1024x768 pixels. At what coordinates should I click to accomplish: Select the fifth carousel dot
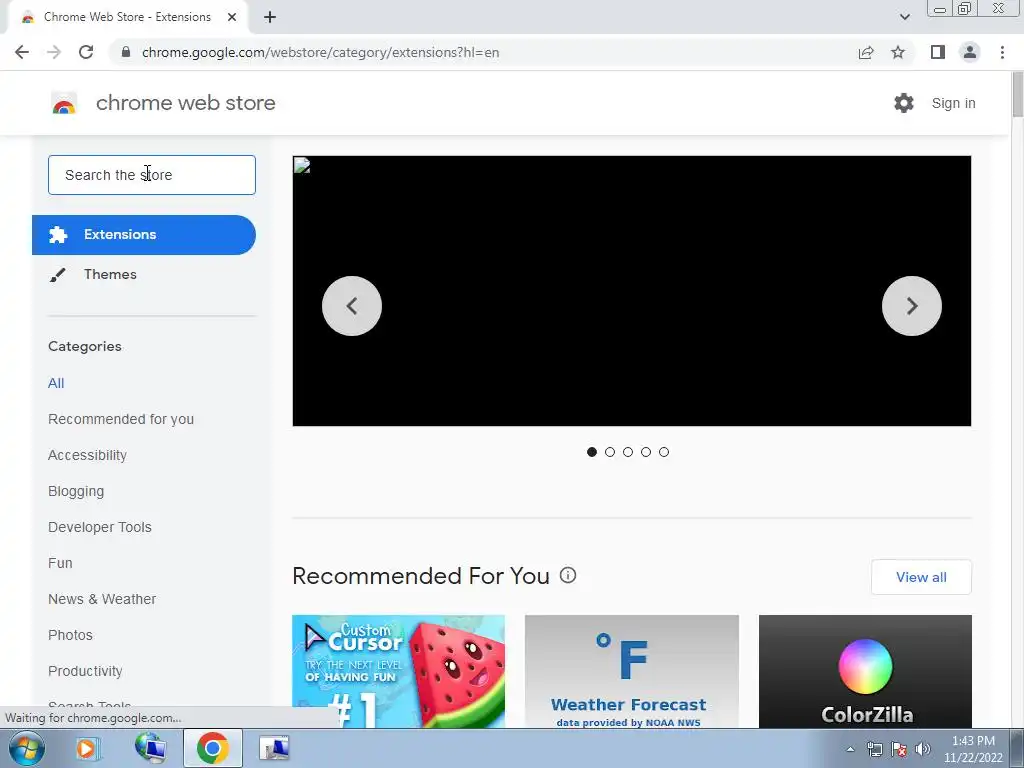click(x=664, y=452)
